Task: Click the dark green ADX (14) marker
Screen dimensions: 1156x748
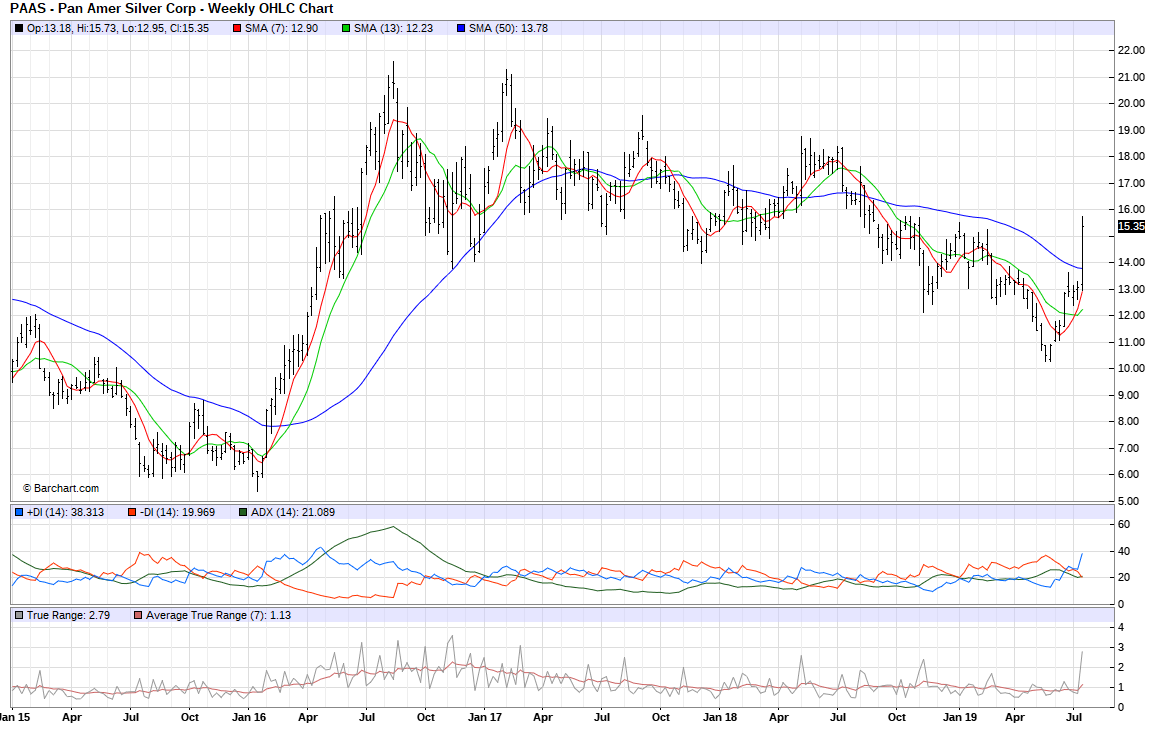Action: (x=243, y=512)
